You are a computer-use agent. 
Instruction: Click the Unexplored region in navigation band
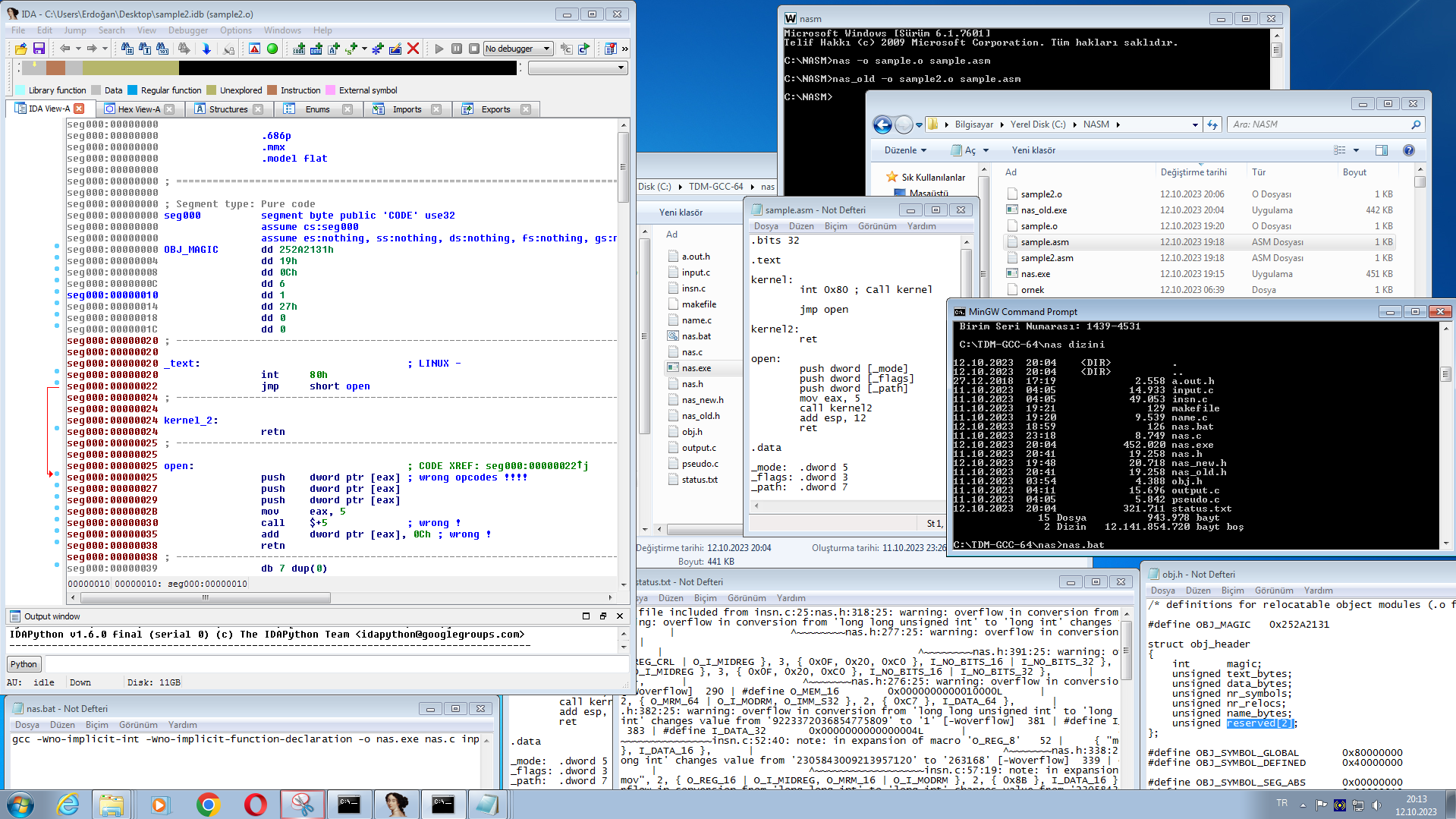[x=129, y=68]
